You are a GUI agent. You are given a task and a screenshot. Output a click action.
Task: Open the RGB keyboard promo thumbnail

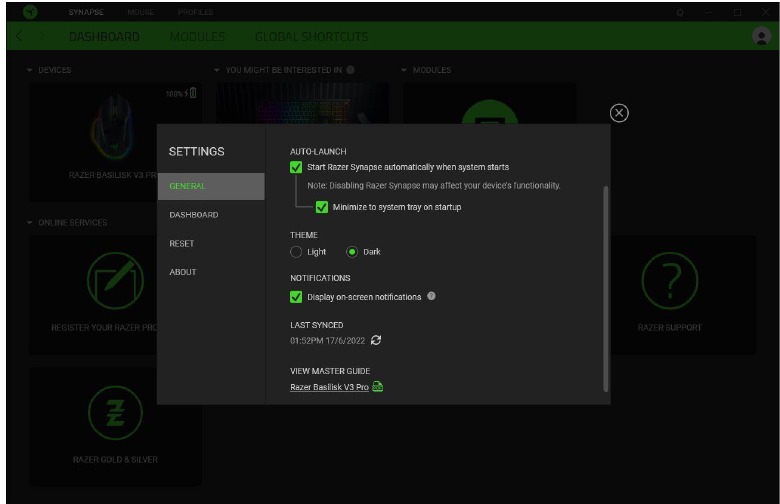click(302, 103)
